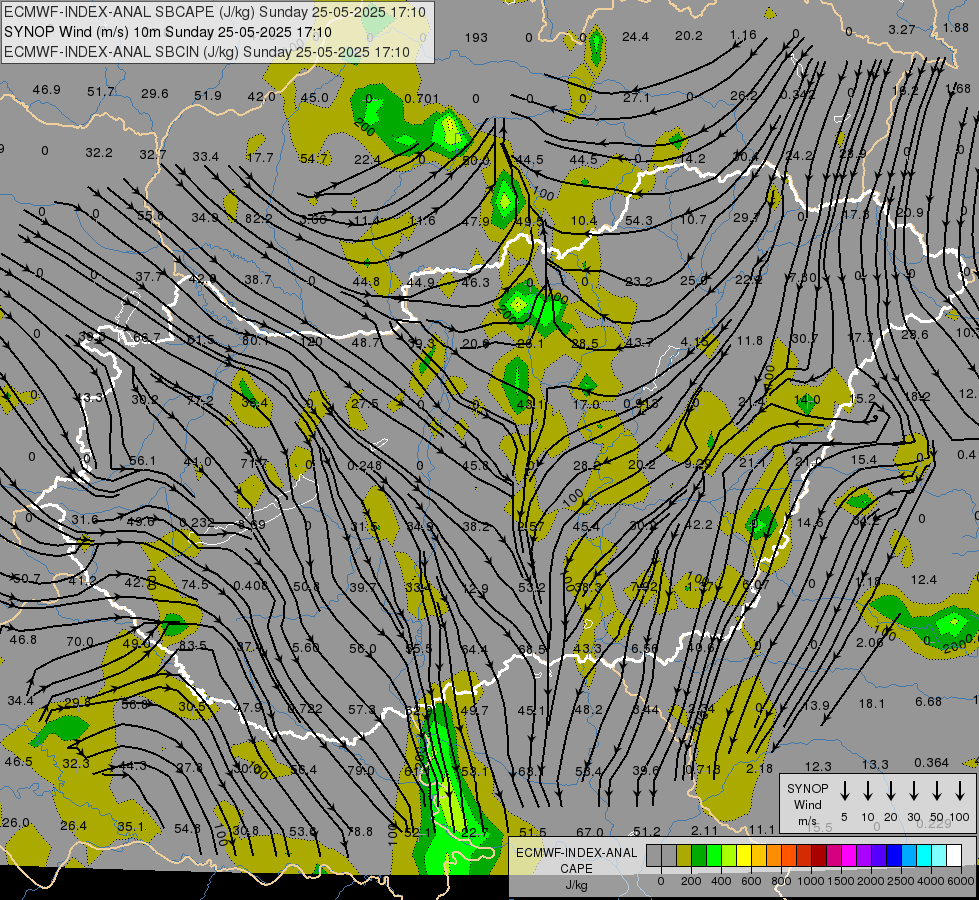Image resolution: width=979 pixels, height=900 pixels.
Task: Click the map value '67.0'
Action: pos(589,832)
